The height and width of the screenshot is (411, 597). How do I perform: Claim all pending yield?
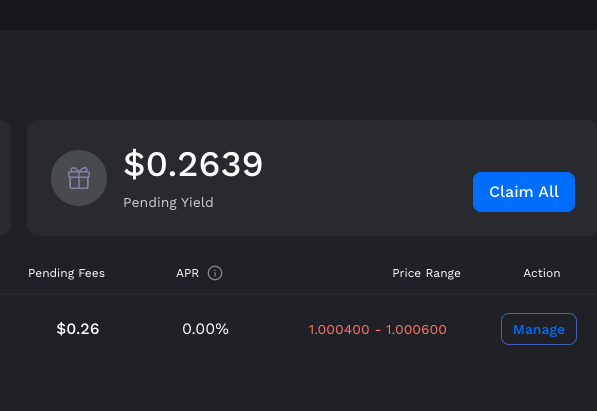[x=524, y=192]
